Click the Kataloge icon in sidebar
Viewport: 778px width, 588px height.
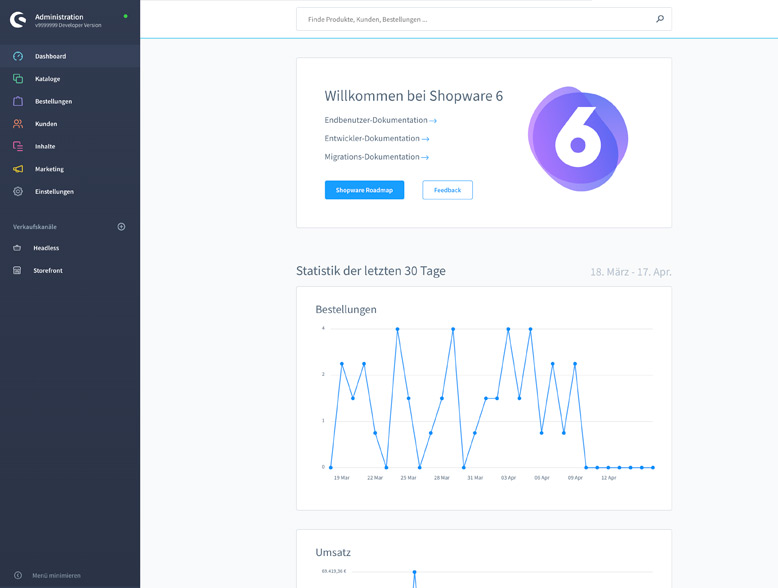(18, 79)
